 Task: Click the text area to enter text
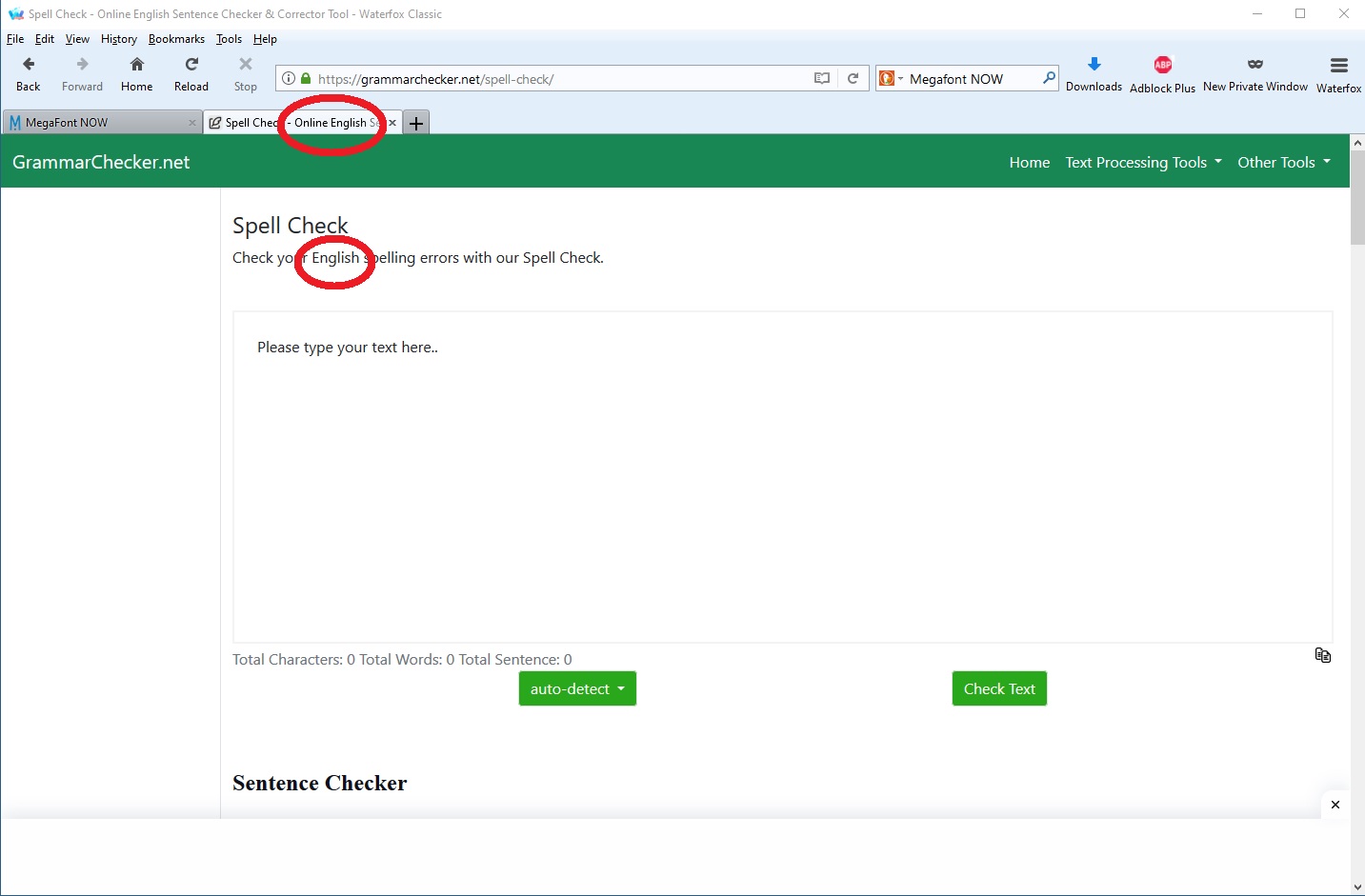point(781,476)
